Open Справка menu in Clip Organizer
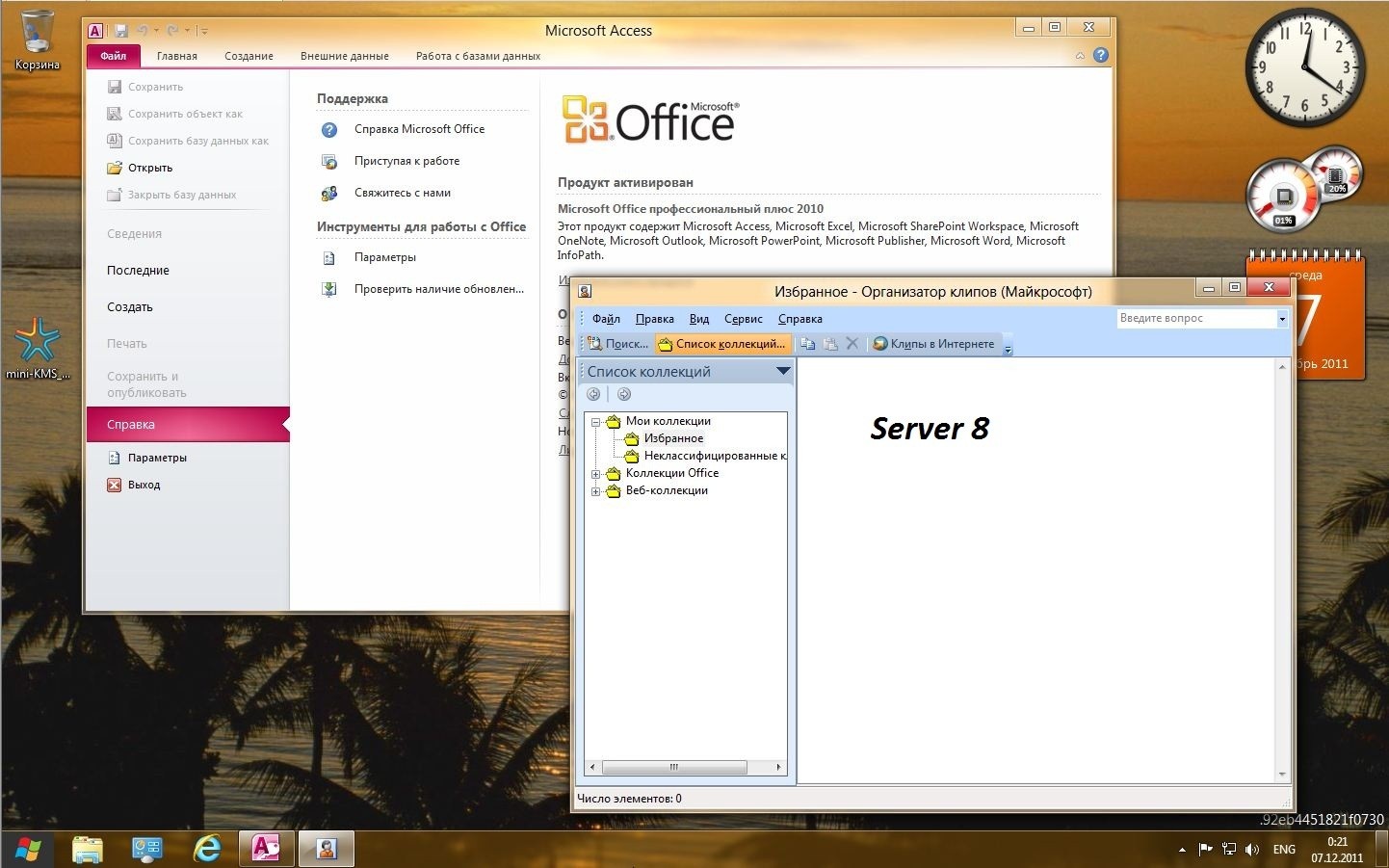 (800, 319)
